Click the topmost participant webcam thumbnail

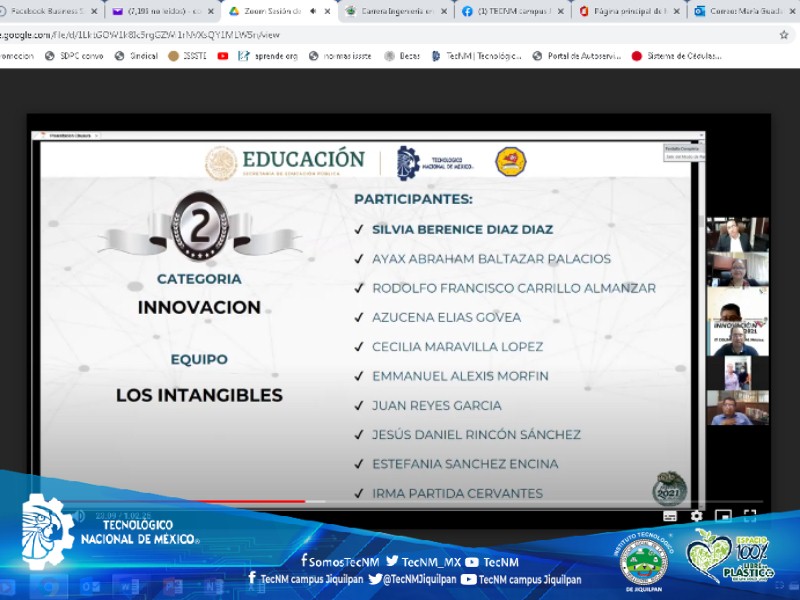coord(737,235)
